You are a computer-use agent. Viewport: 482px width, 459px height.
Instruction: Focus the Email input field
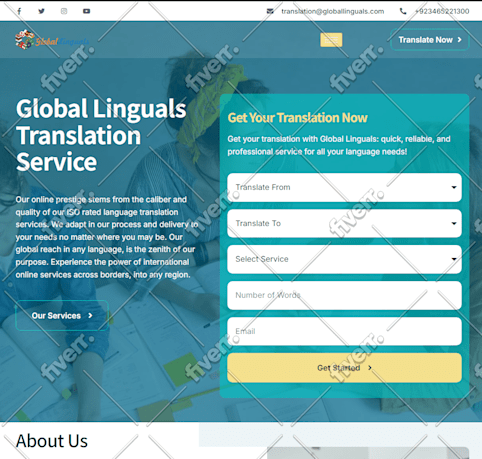(x=344, y=331)
